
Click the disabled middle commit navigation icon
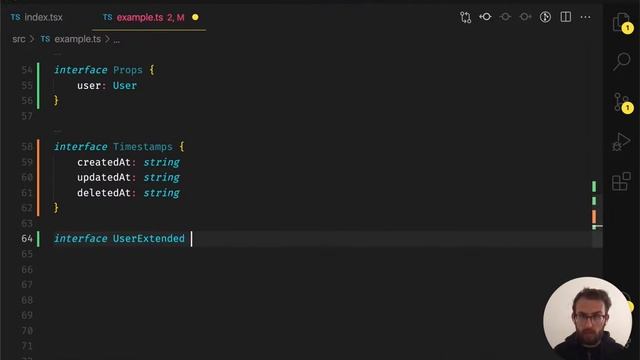(x=505, y=17)
